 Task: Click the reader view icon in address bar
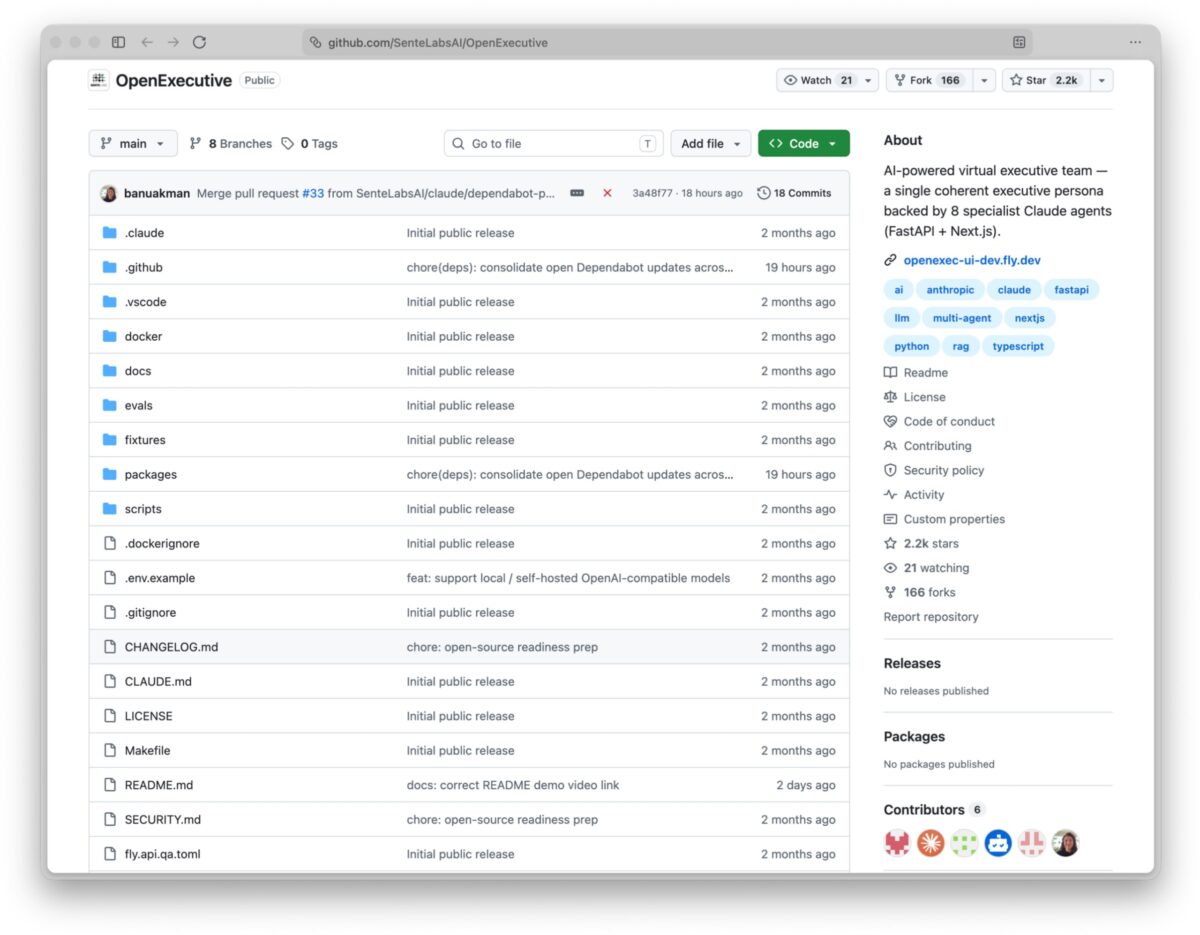coord(1019,42)
